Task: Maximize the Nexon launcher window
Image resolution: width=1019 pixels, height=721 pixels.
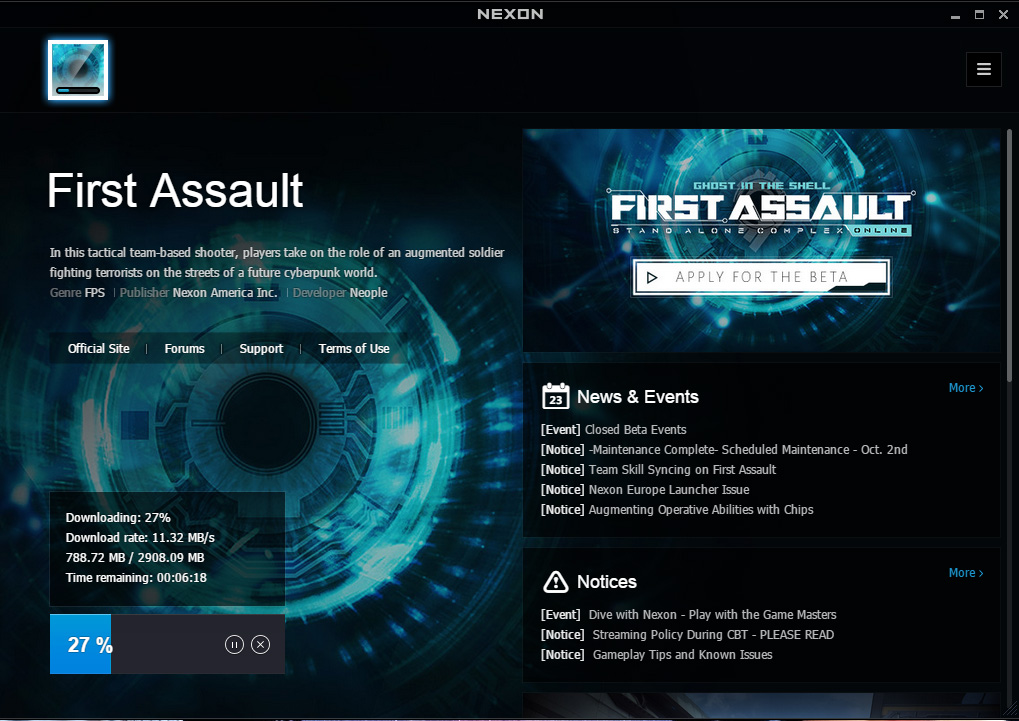Action: click(979, 14)
